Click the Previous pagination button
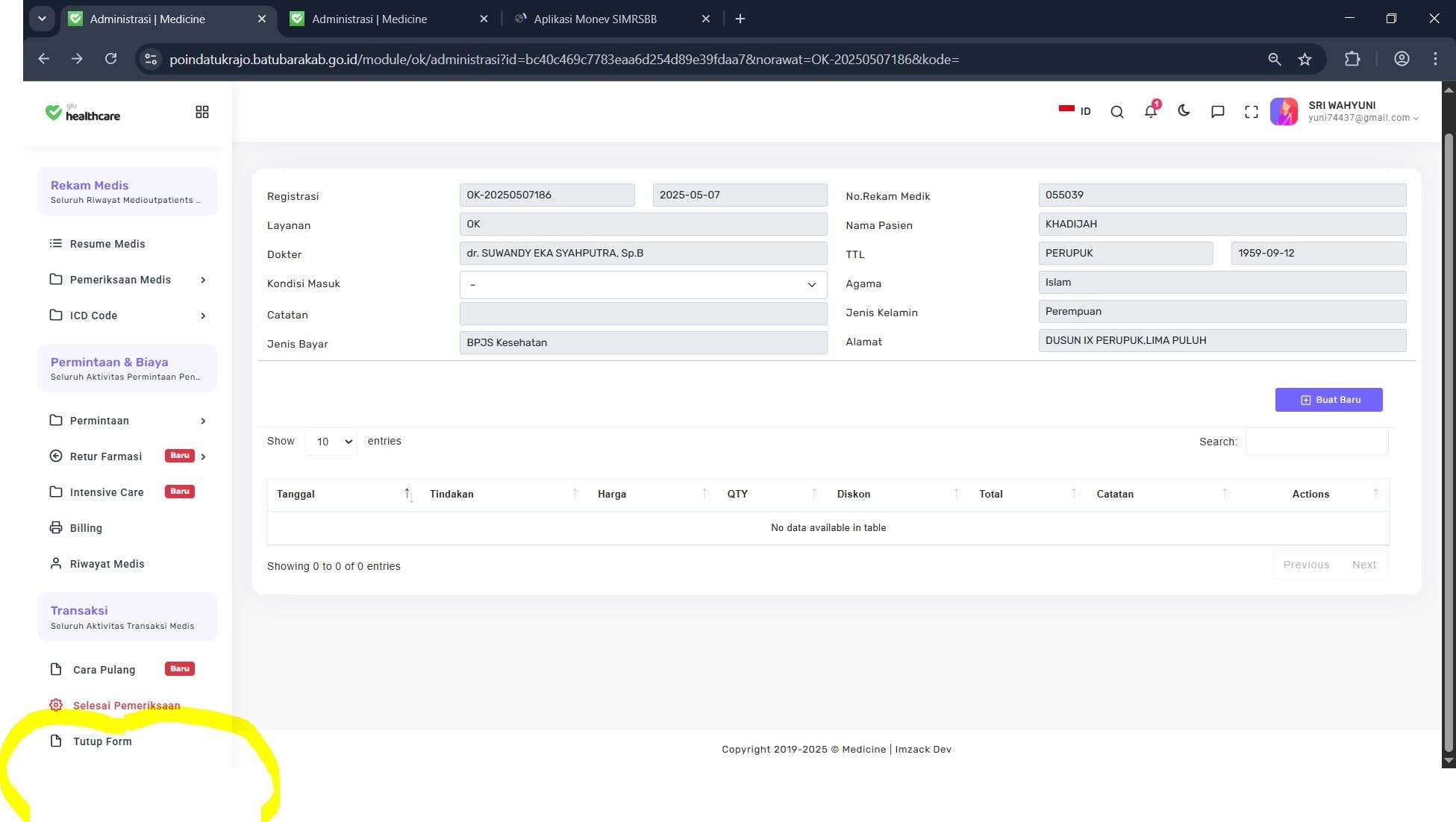The width and height of the screenshot is (1456, 822). tap(1306, 565)
